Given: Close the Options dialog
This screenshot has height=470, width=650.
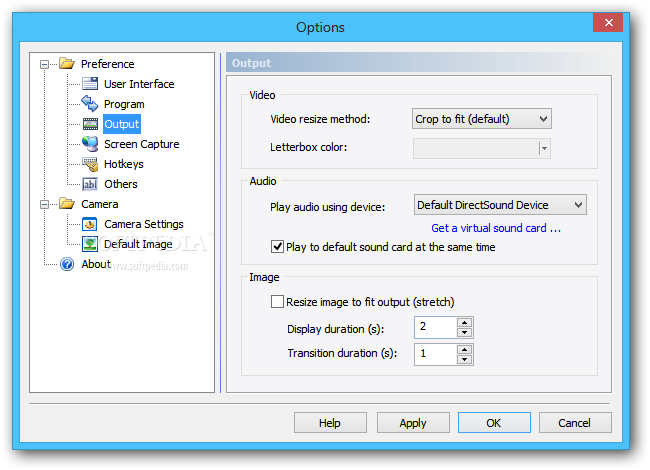Looking at the screenshot, I should click(x=608, y=22).
